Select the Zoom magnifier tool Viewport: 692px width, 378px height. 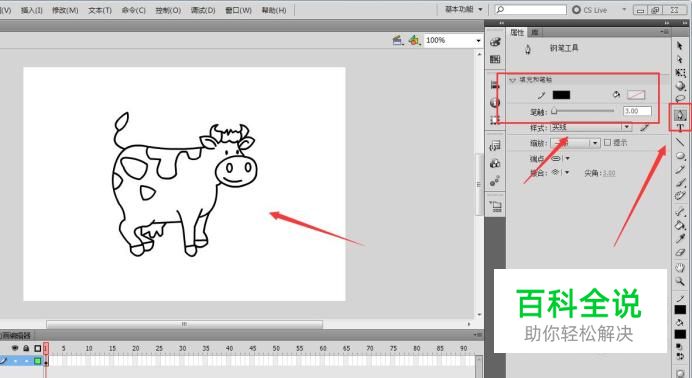[x=680, y=281]
